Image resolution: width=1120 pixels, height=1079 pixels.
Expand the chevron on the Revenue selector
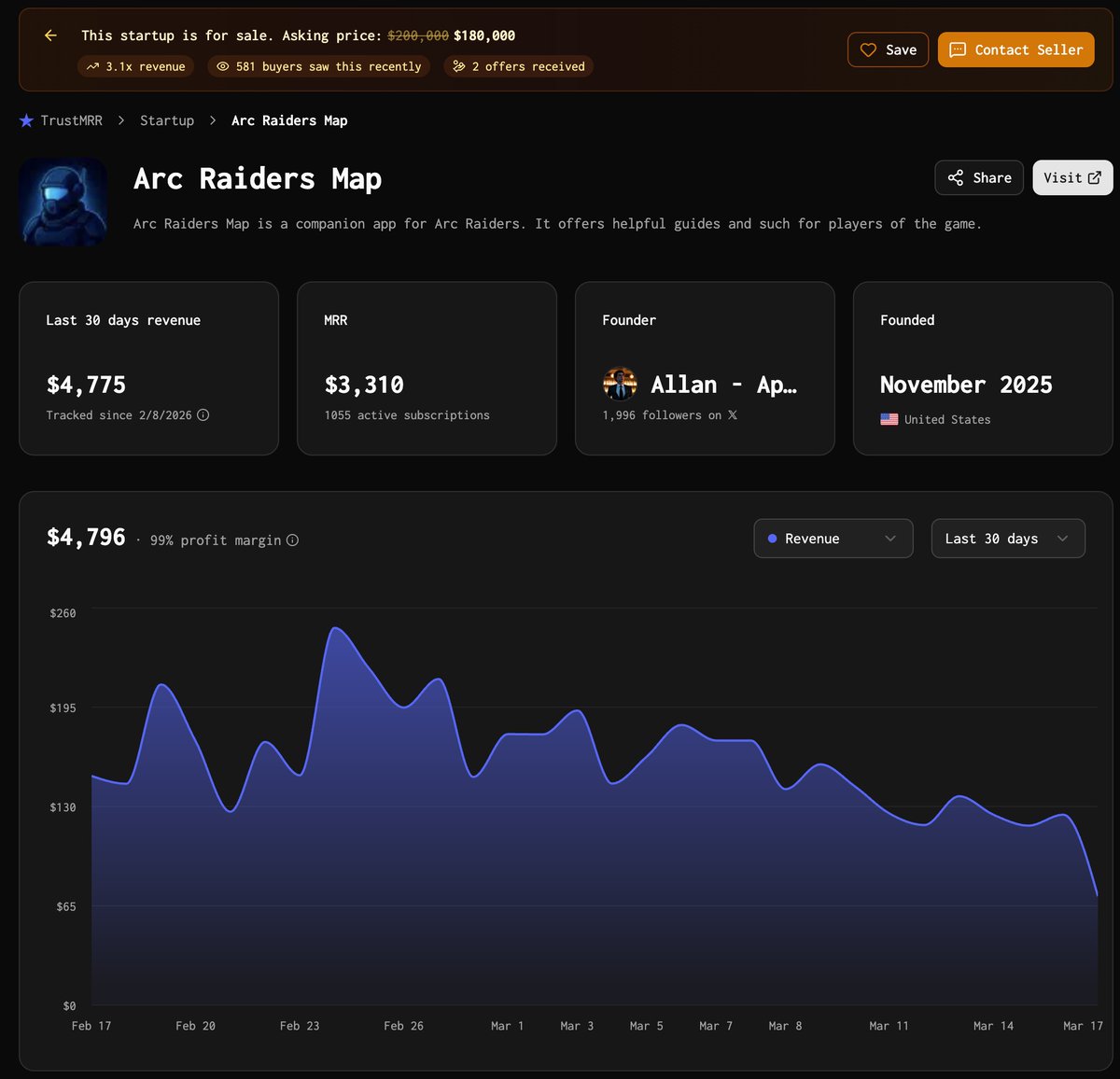tap(891, 539)
